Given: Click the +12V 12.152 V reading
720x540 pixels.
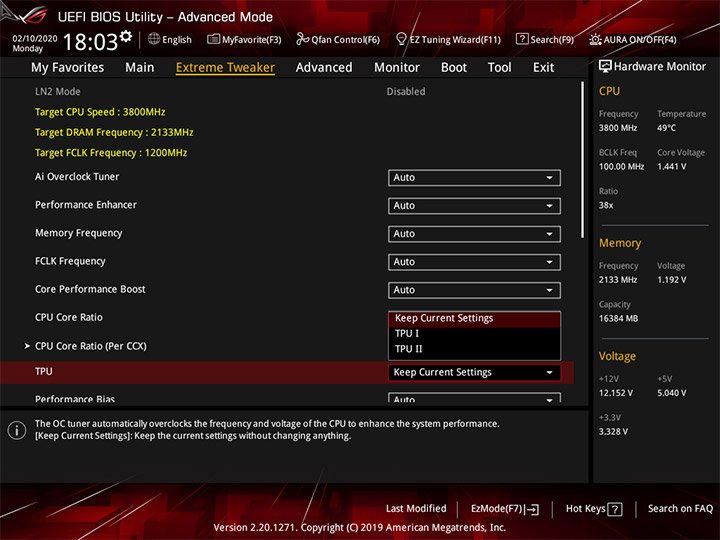Looking at the screenshot, I should coord(616,393).
